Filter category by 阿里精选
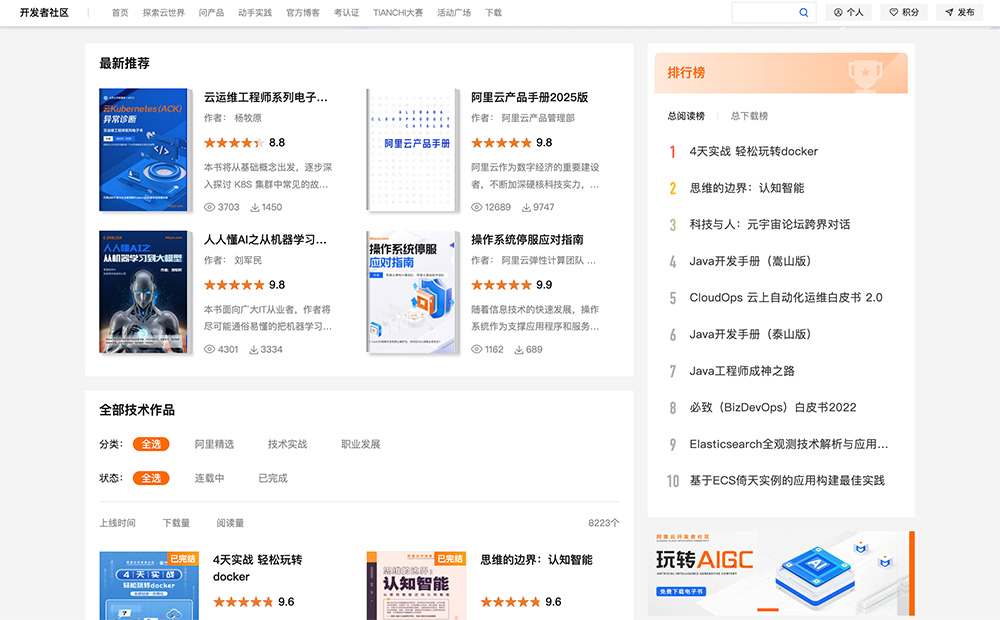Viewport: 1000px width, 620px height. pos(214,444)
